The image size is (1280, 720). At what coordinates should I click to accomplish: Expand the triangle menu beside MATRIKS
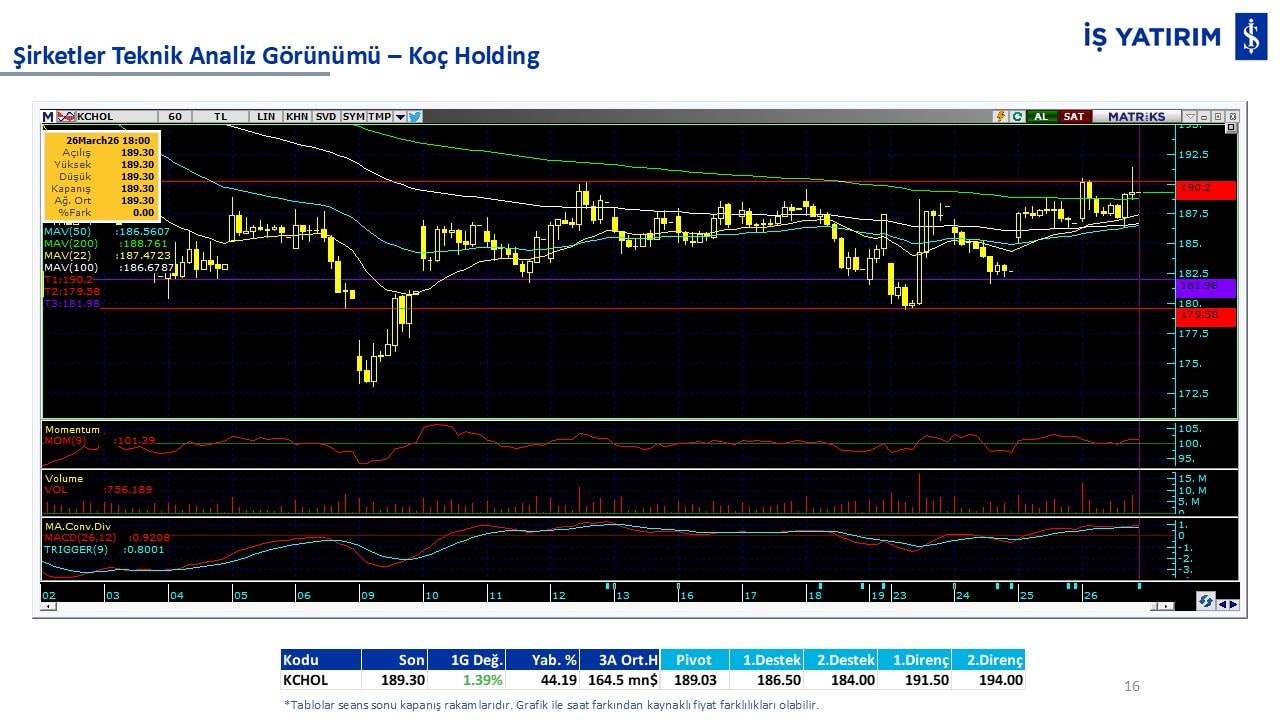point(1189,117)
